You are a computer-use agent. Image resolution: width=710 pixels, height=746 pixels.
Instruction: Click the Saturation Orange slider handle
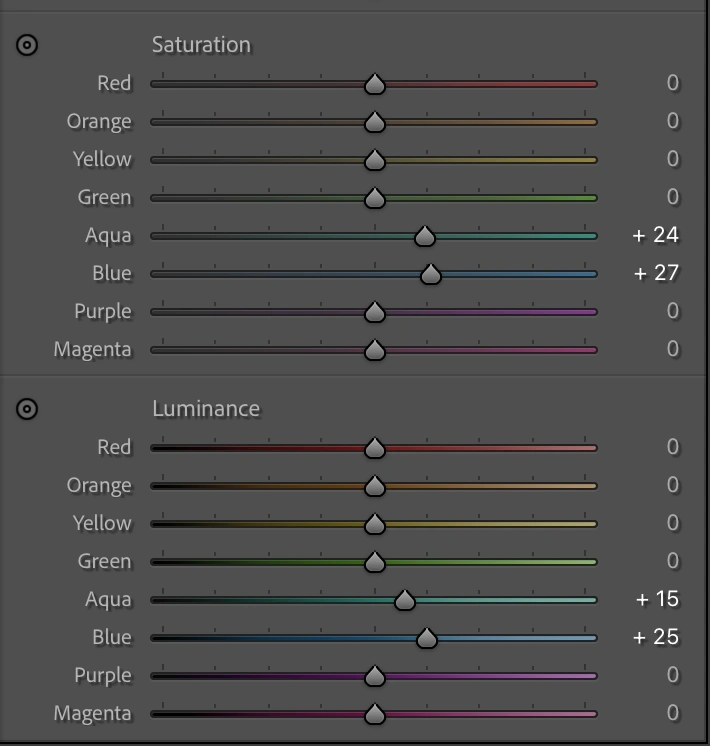(x=374, y=122)
